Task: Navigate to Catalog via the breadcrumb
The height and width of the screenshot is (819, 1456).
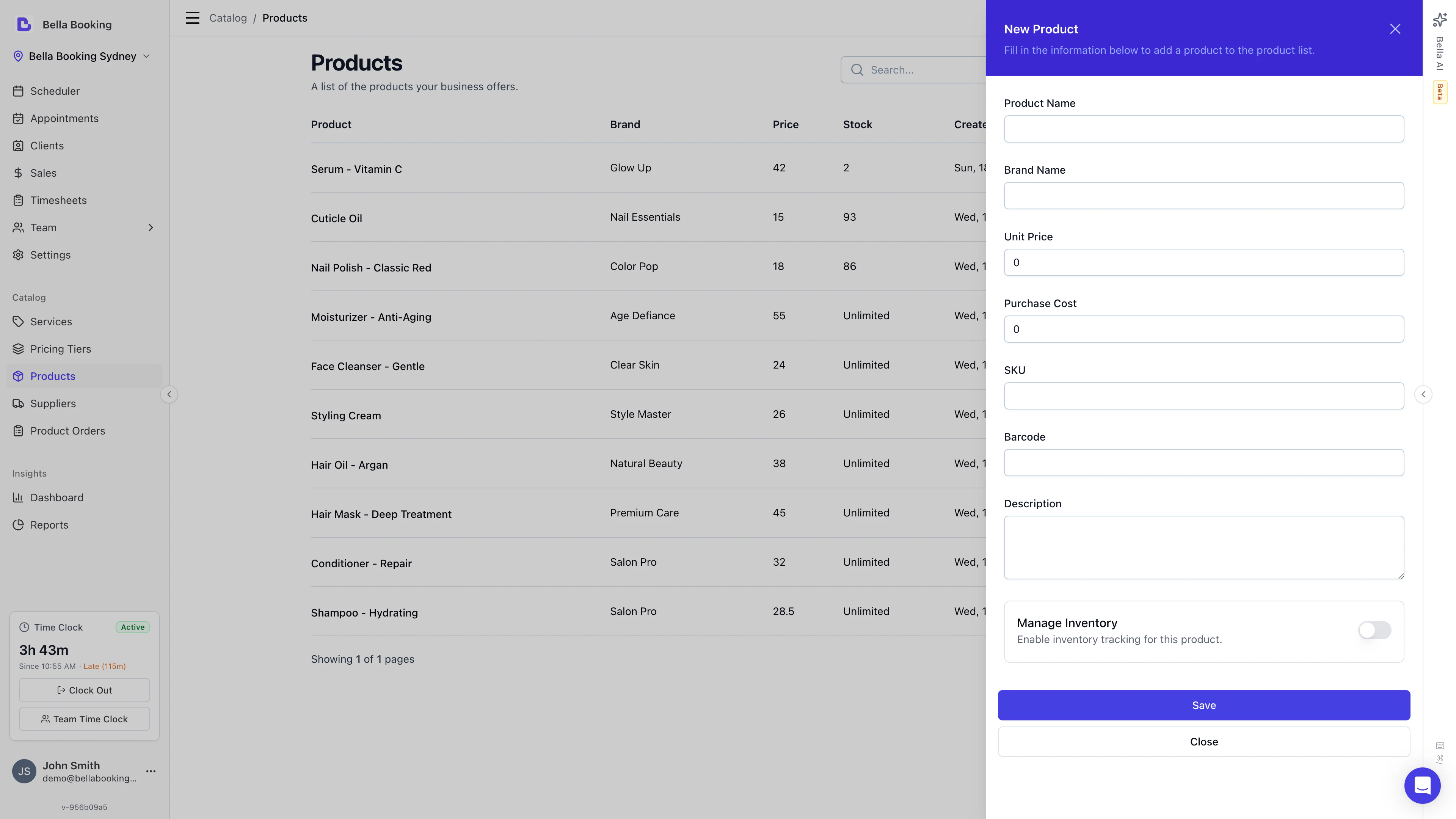Action: pos(228,17)
